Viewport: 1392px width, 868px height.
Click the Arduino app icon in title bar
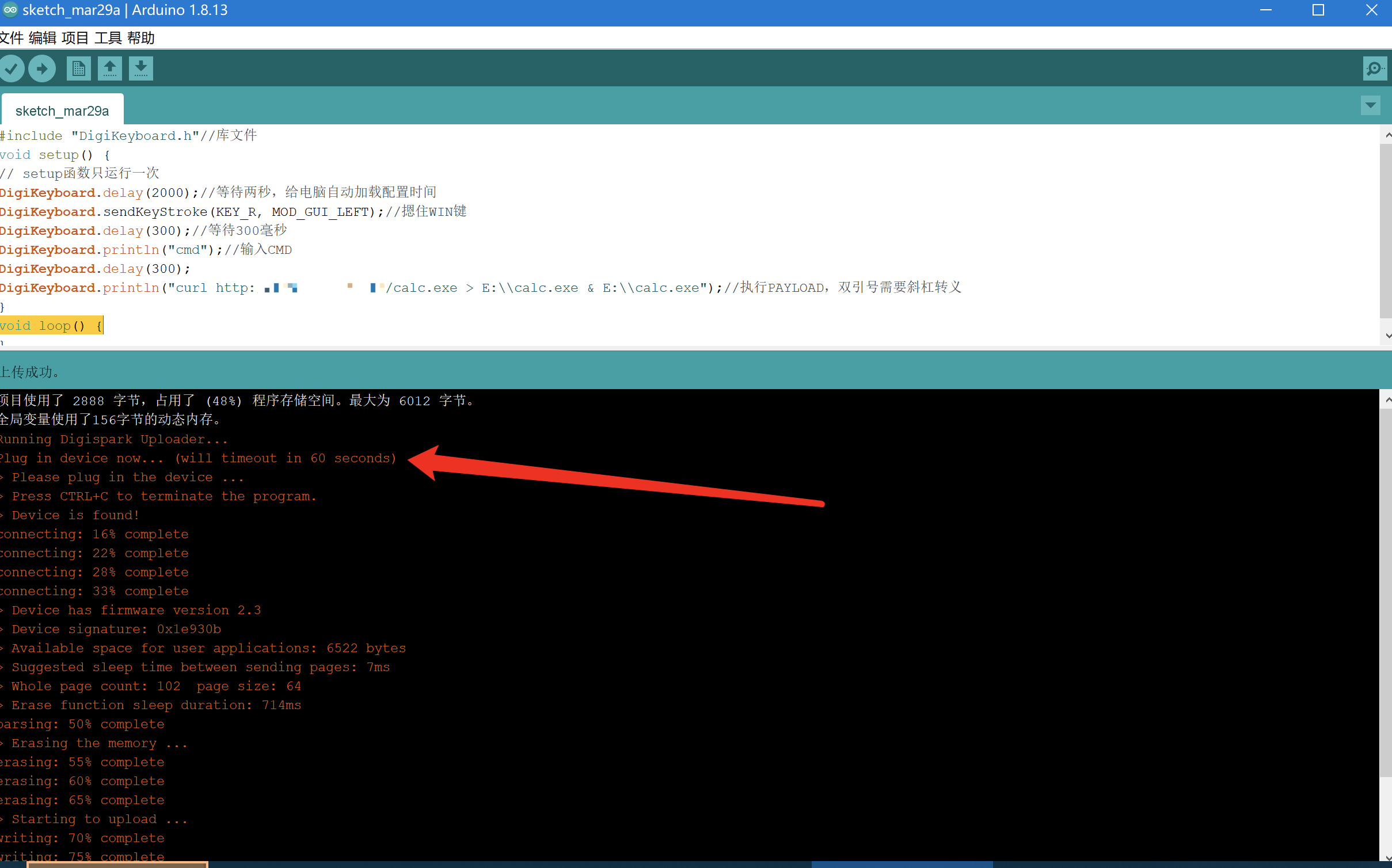click(x=10, y=10)
